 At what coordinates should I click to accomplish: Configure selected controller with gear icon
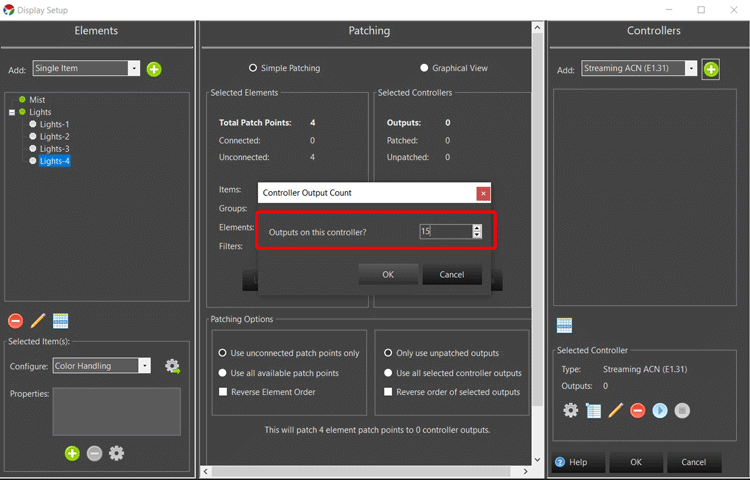click(x=570, y=410)
